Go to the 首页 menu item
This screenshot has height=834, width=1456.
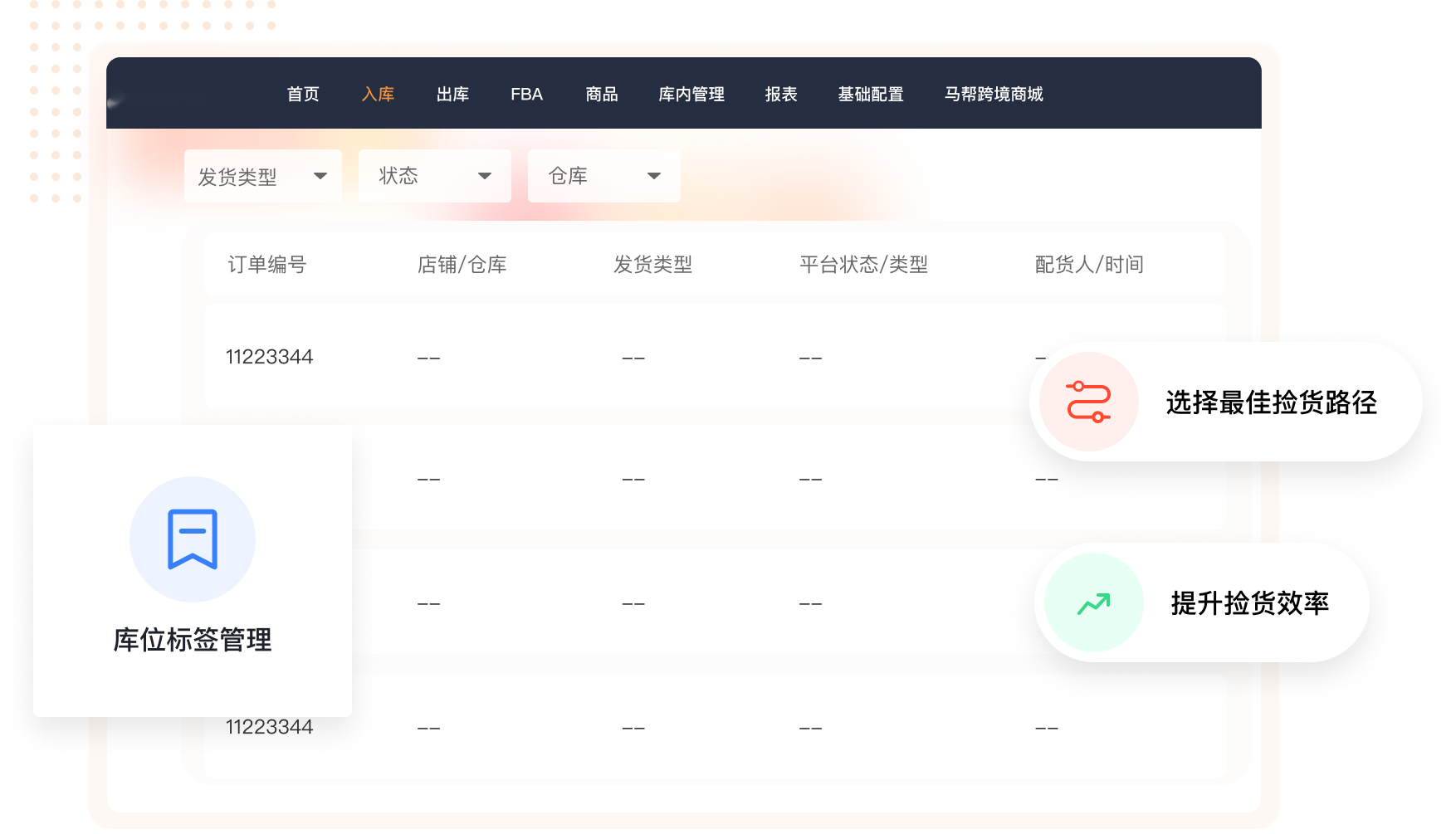click(303, 95)
